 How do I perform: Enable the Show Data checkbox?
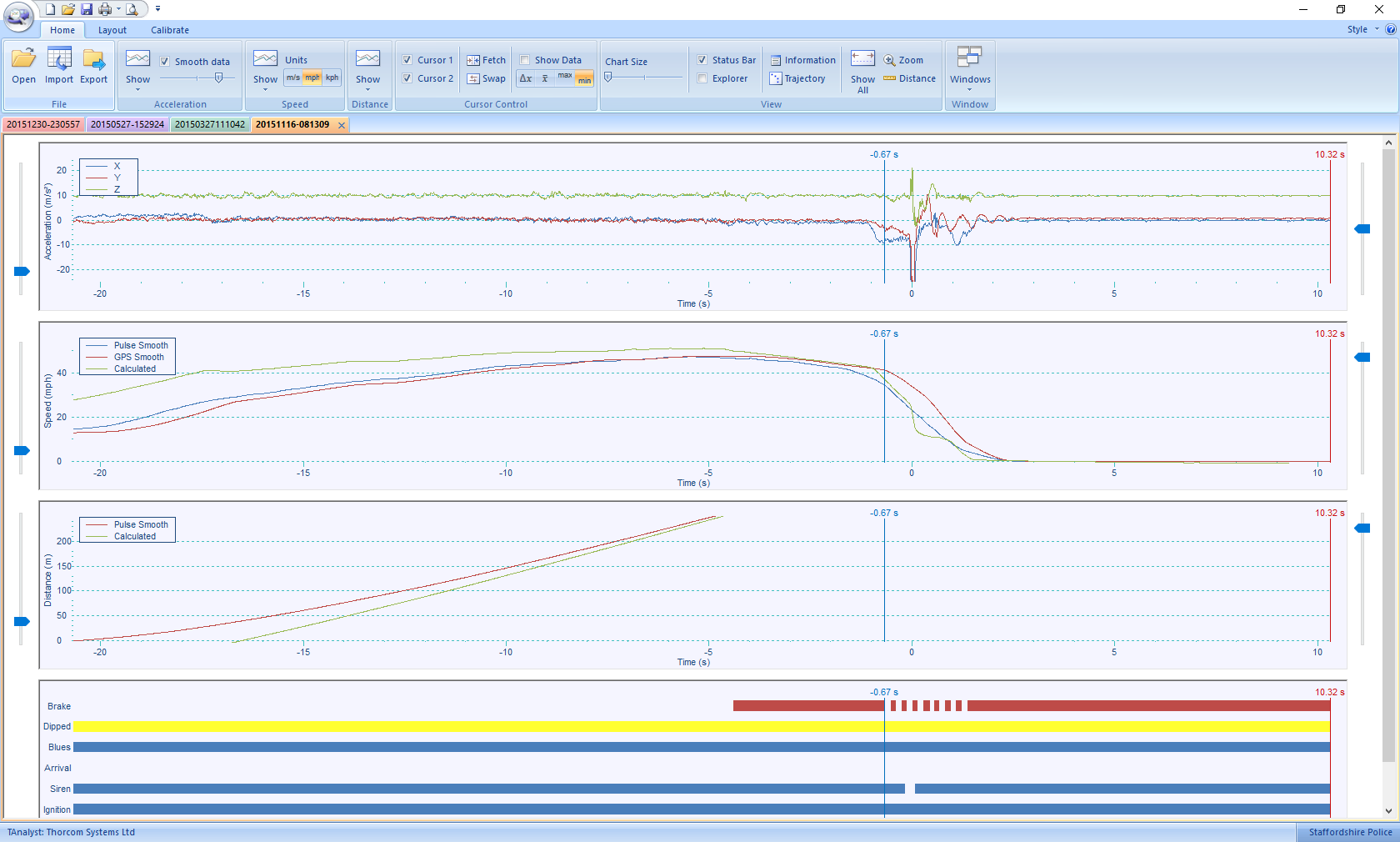pos(525,60)
